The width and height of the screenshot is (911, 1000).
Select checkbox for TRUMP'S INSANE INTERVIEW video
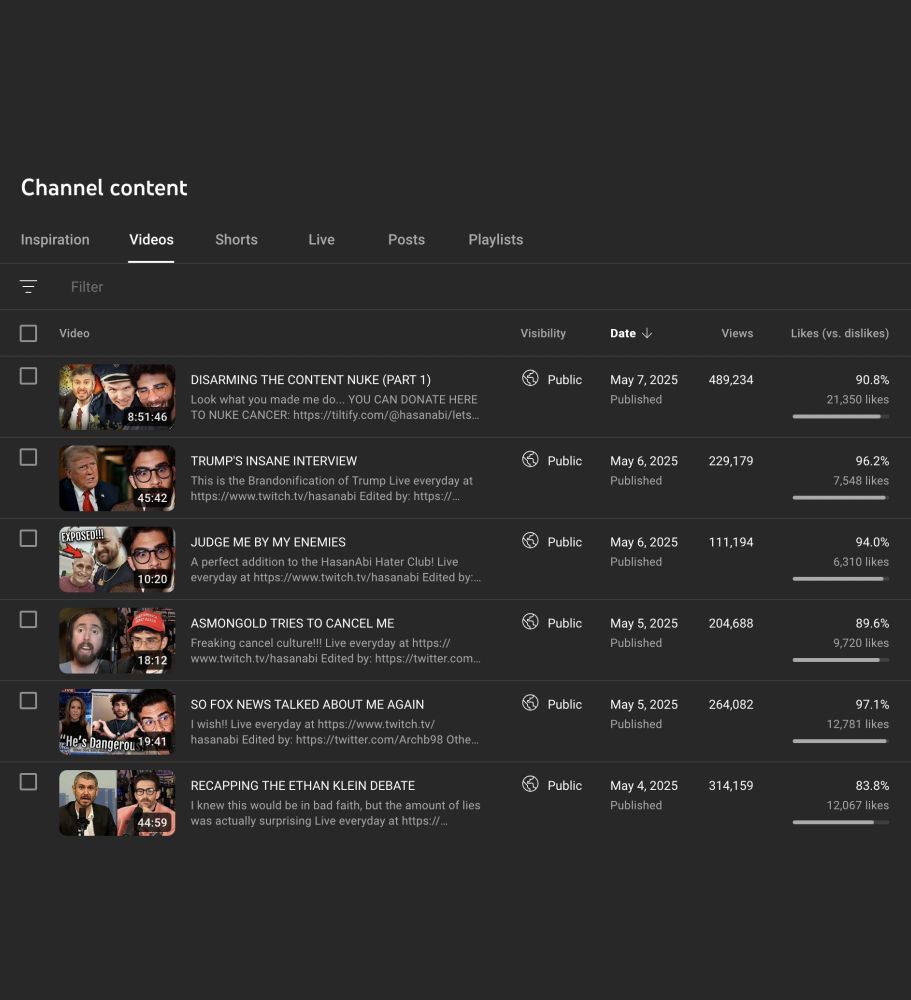tap(28, 457)
